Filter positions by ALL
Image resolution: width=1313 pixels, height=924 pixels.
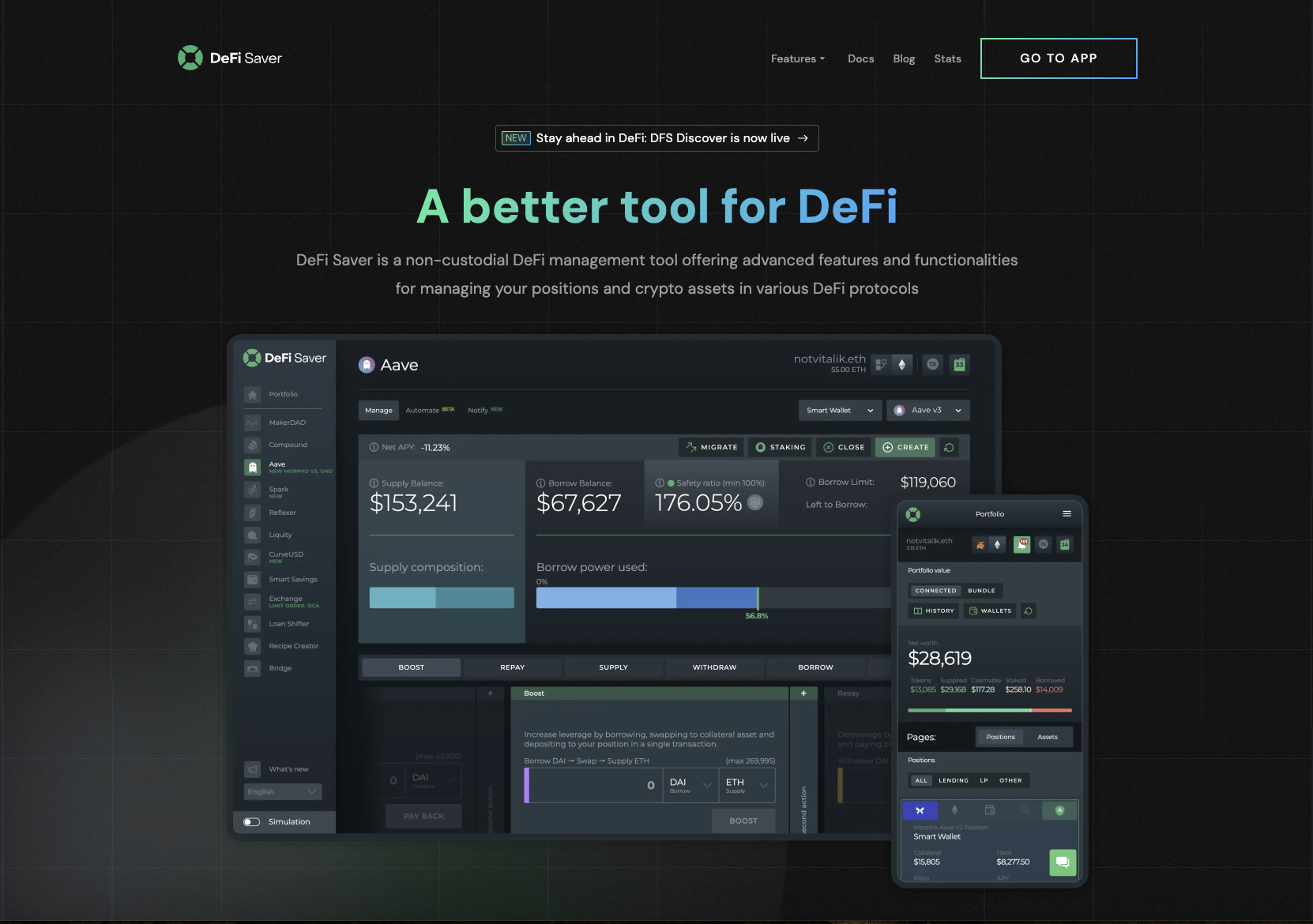[921, 780]
